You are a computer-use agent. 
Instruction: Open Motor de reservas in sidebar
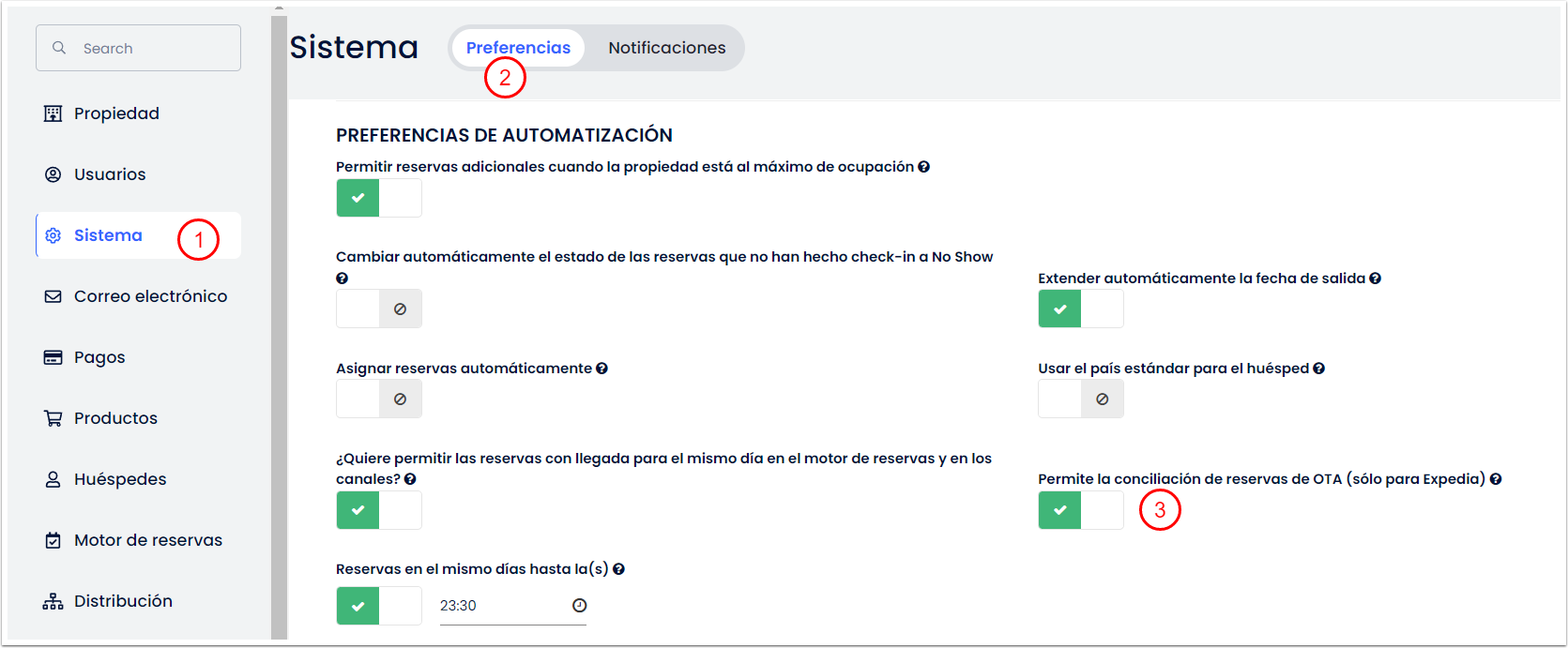[x=147, y=540]
